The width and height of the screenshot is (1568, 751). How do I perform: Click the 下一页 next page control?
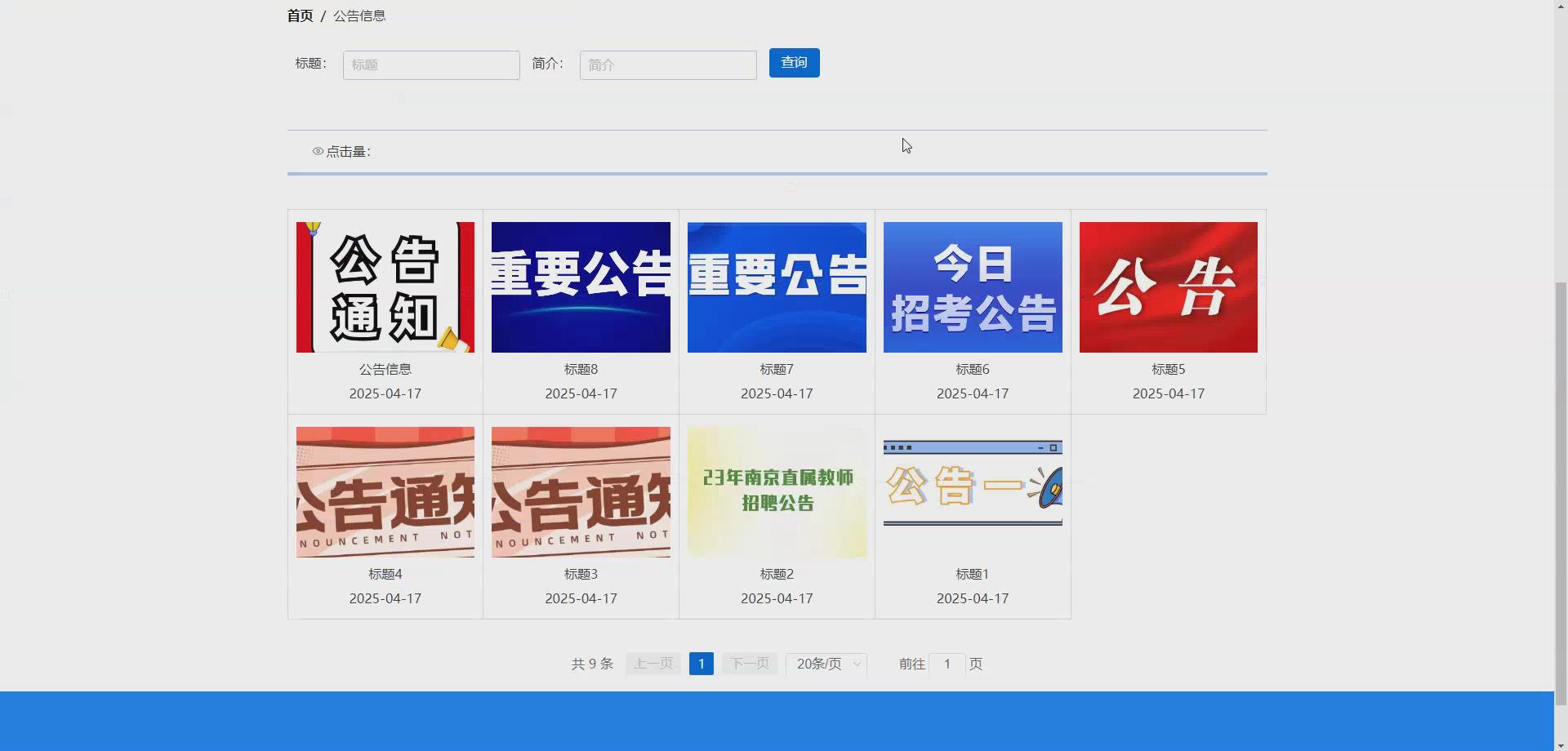pyautogui.click(x=749, y=664)
